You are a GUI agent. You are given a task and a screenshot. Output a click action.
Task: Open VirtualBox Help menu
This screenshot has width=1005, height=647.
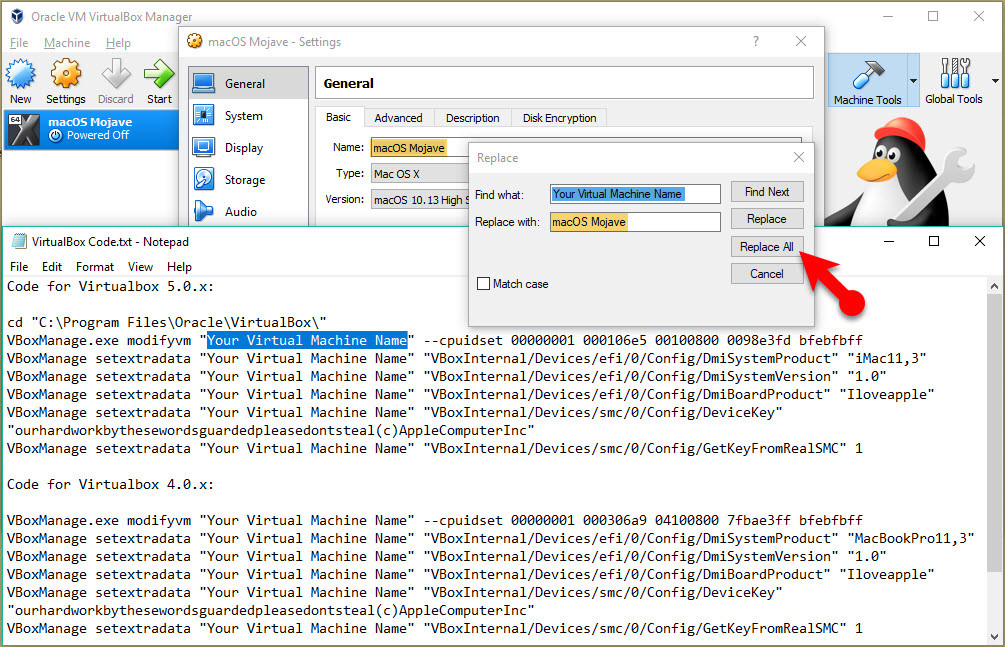pos(118,43)
